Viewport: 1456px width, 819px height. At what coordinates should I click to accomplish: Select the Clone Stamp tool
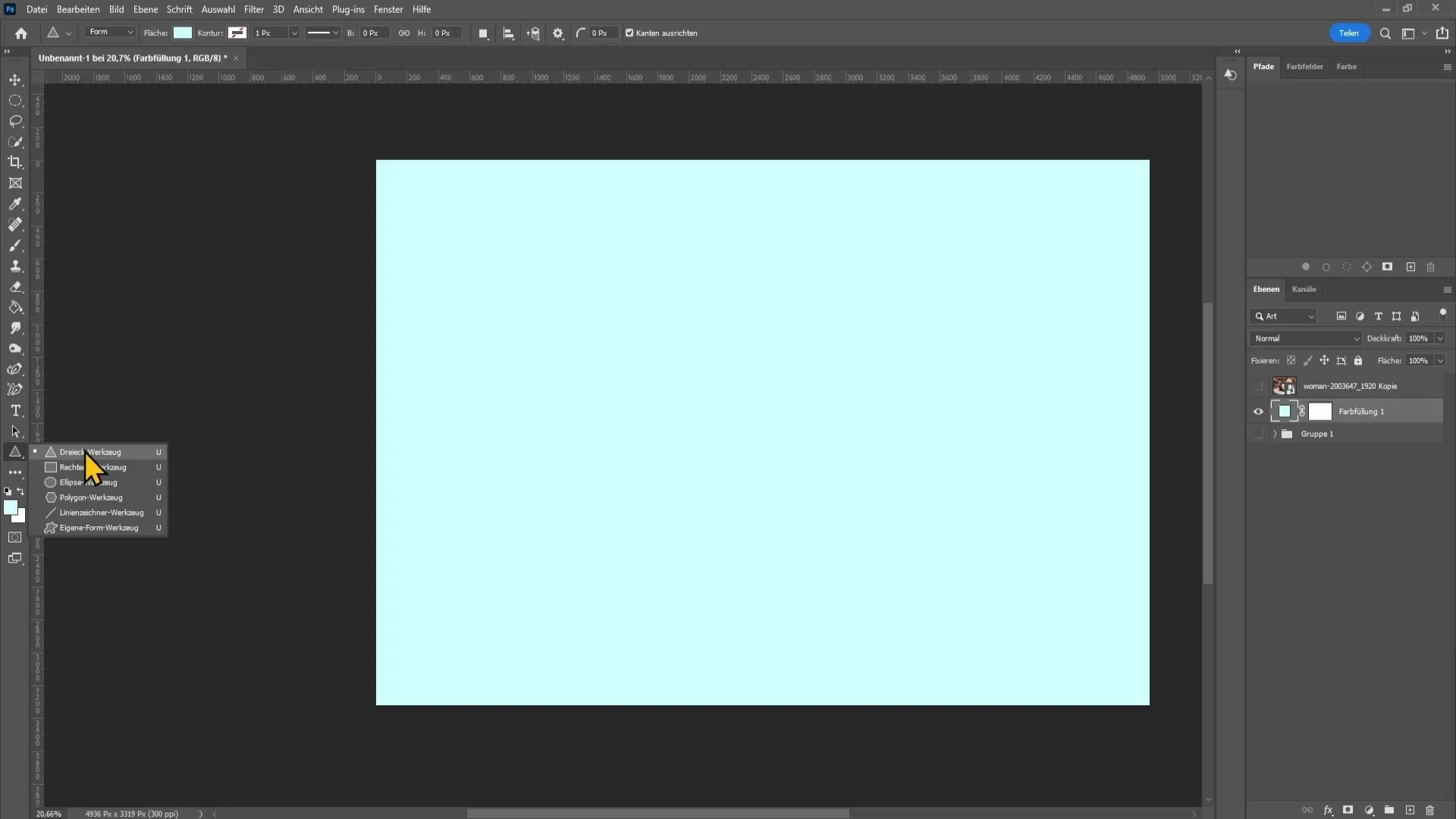pos(15,266)
